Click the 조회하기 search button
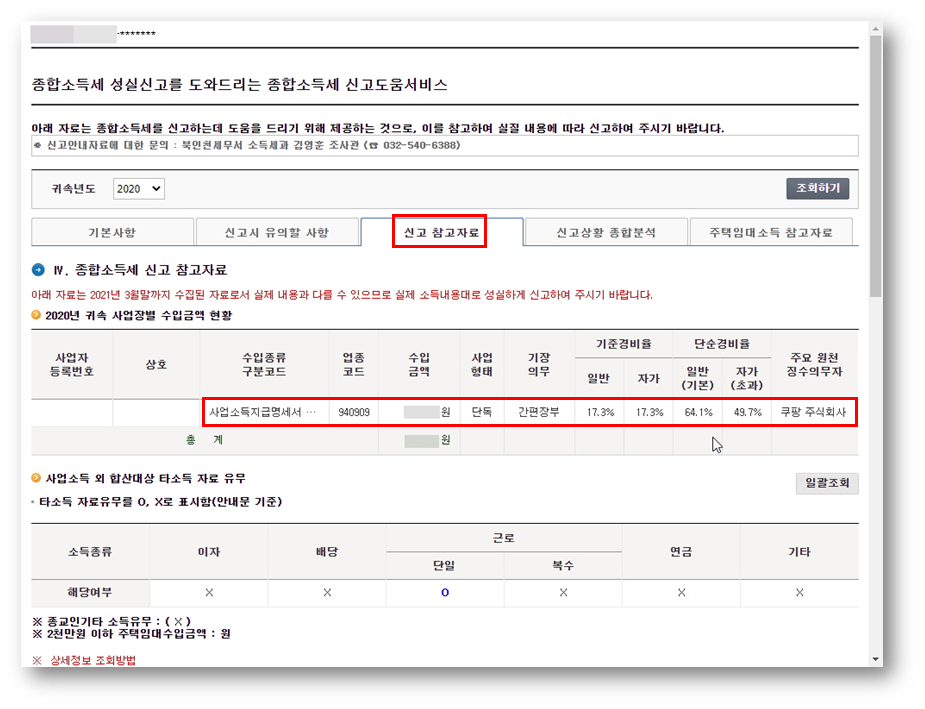925x709 pixels. click(817, 188)
